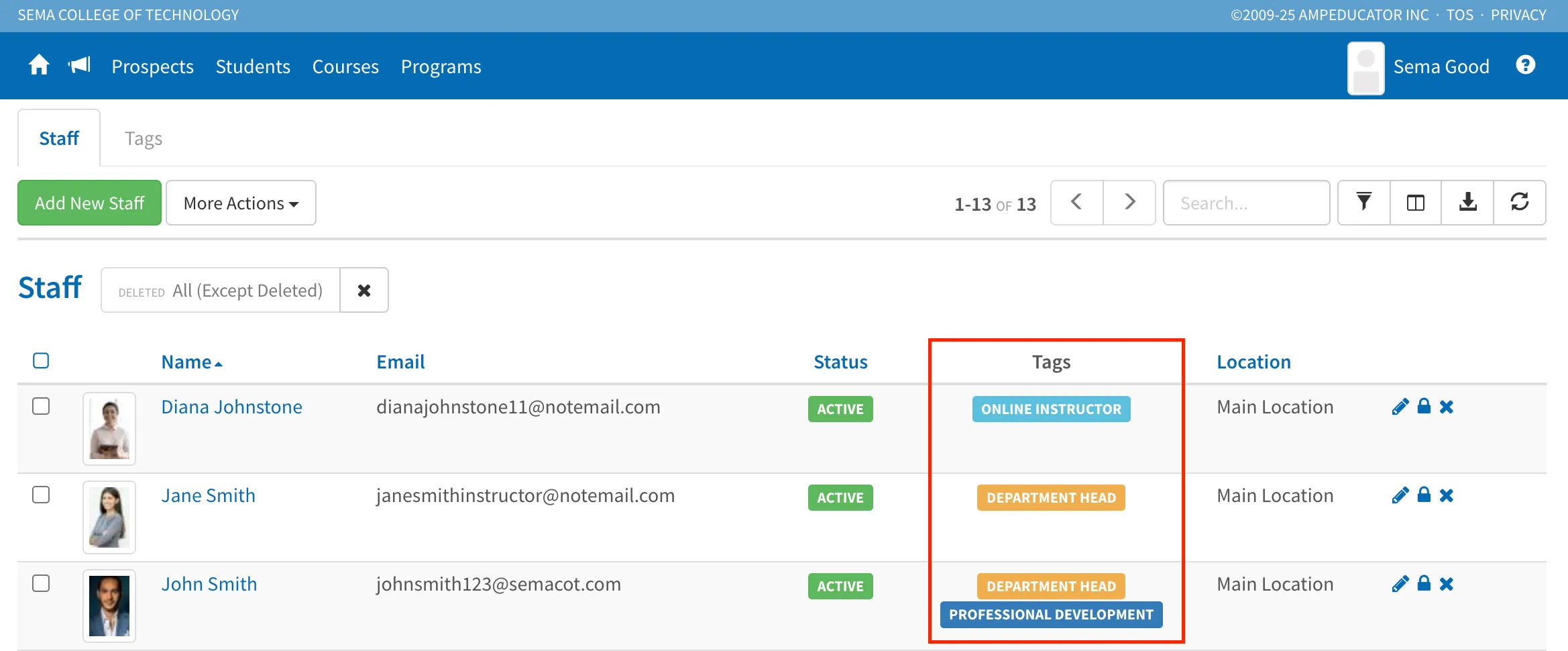Remove the Deleted filter with X
1568x651 pixels.
364,290
